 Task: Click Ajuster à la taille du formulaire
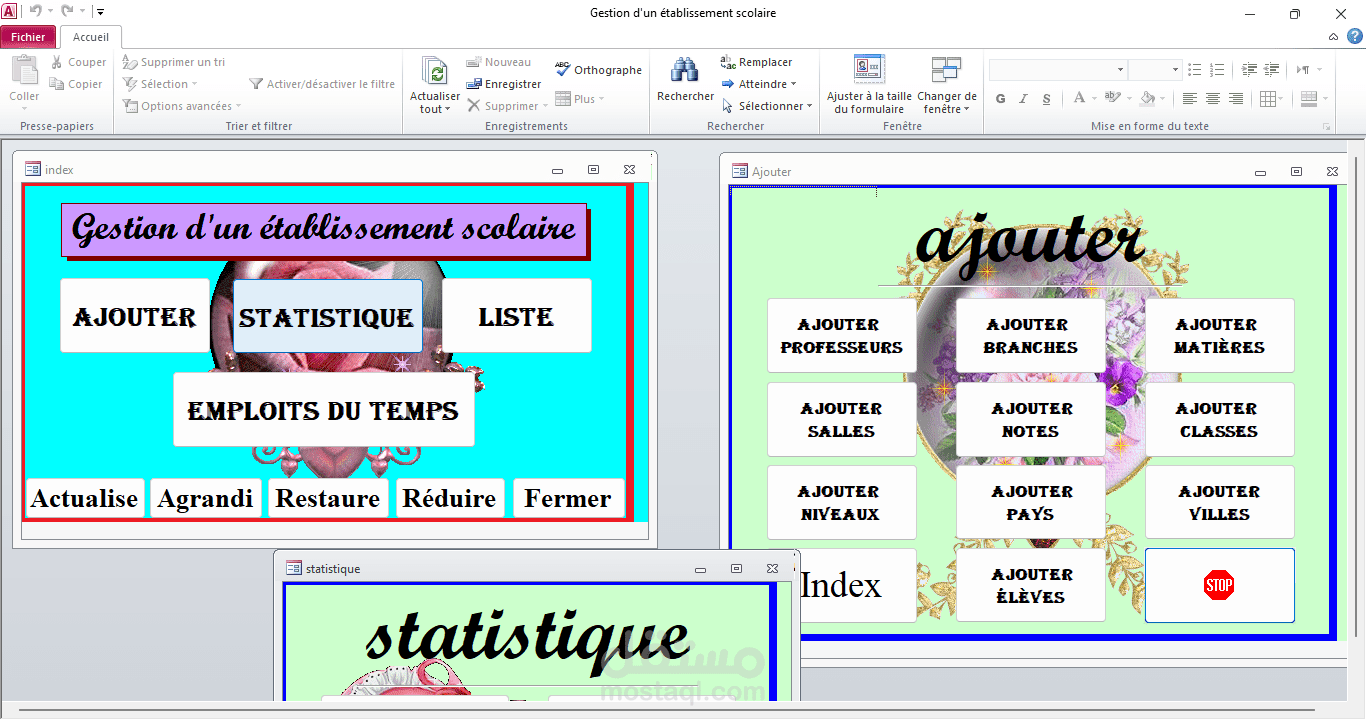click(x=869, y=85)
